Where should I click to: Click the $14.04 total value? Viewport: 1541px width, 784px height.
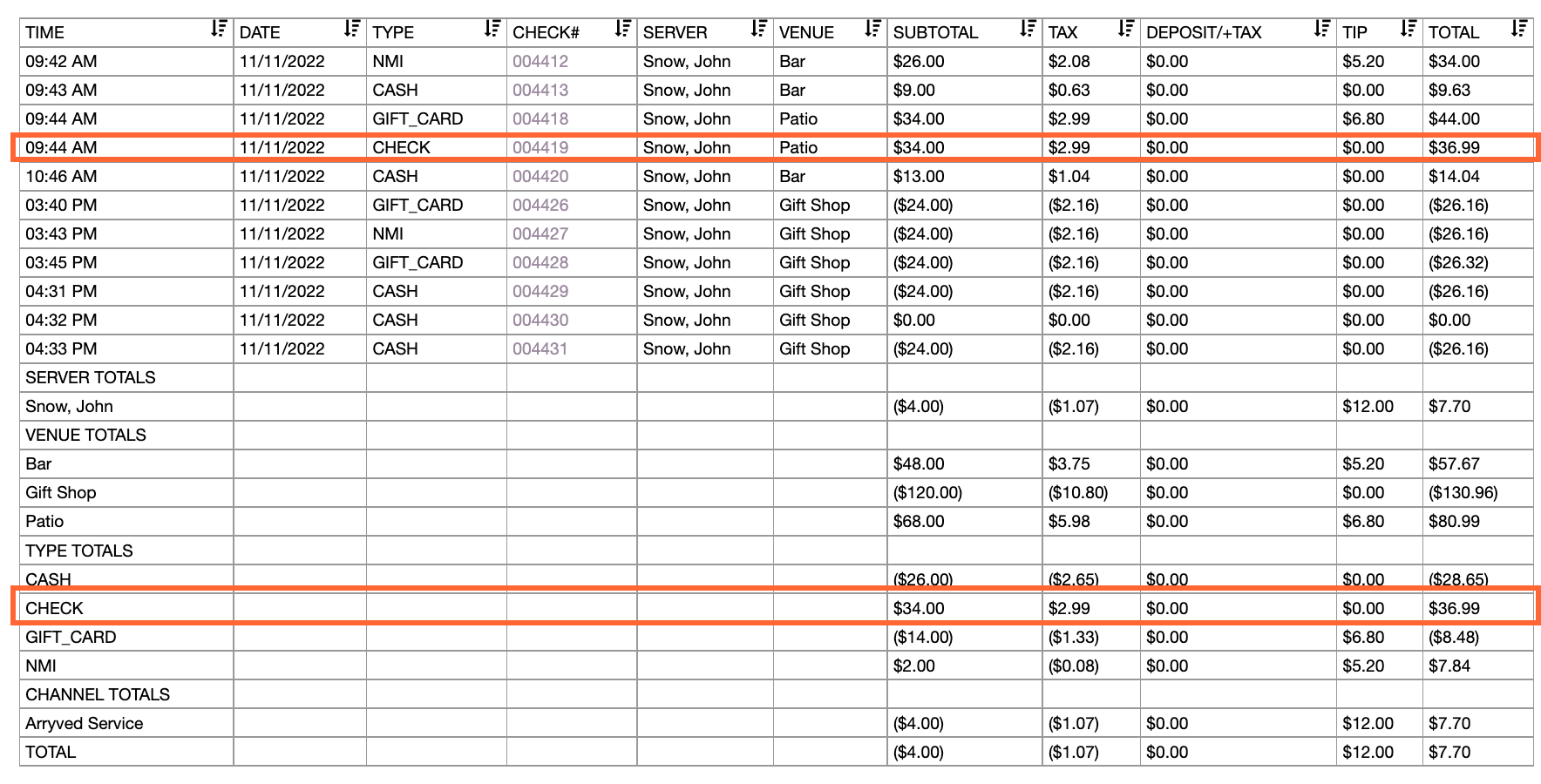(x=1454, y=176)
